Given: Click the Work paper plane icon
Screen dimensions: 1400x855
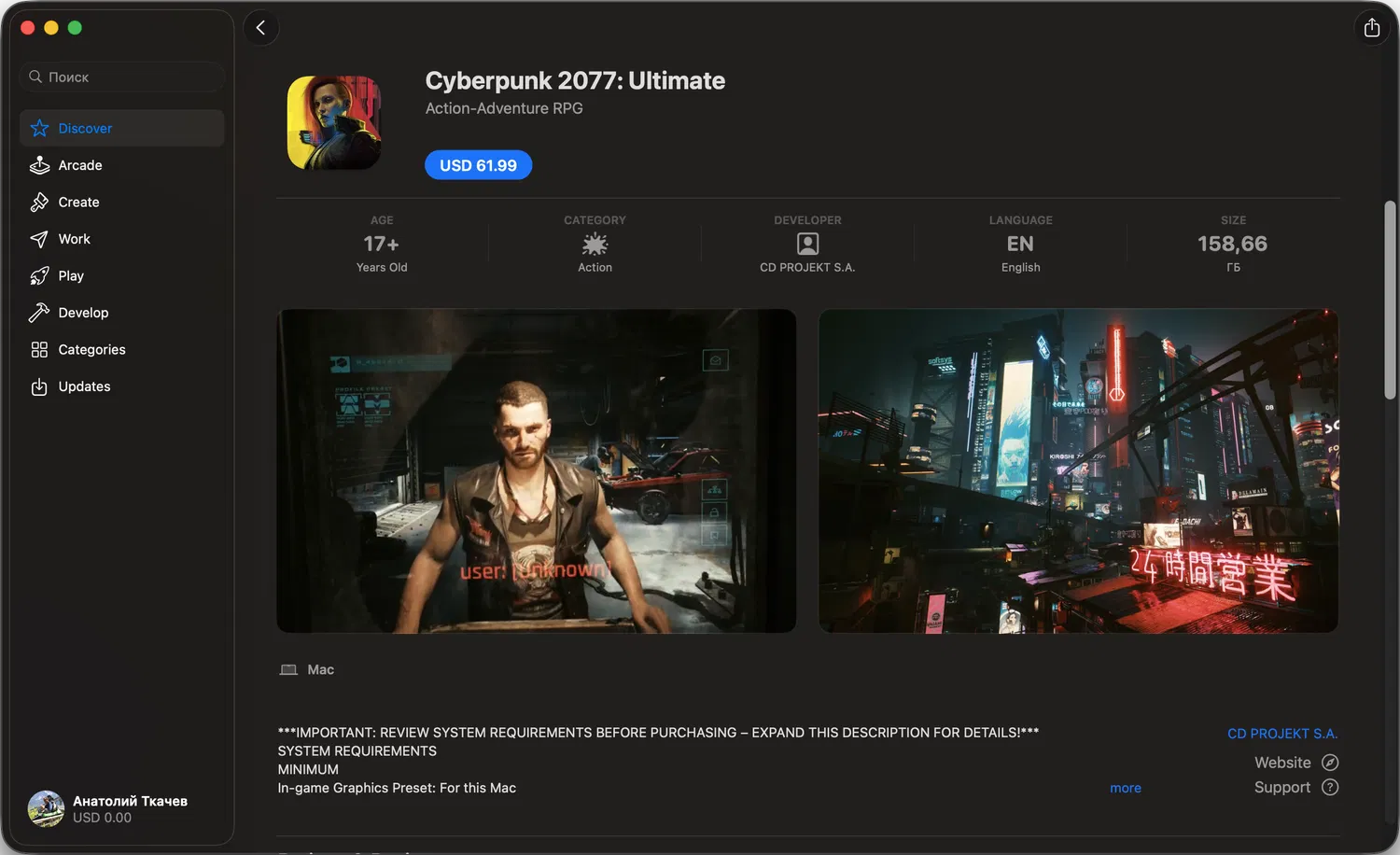Looking at the screenshot, I should (x=39, y=239).
